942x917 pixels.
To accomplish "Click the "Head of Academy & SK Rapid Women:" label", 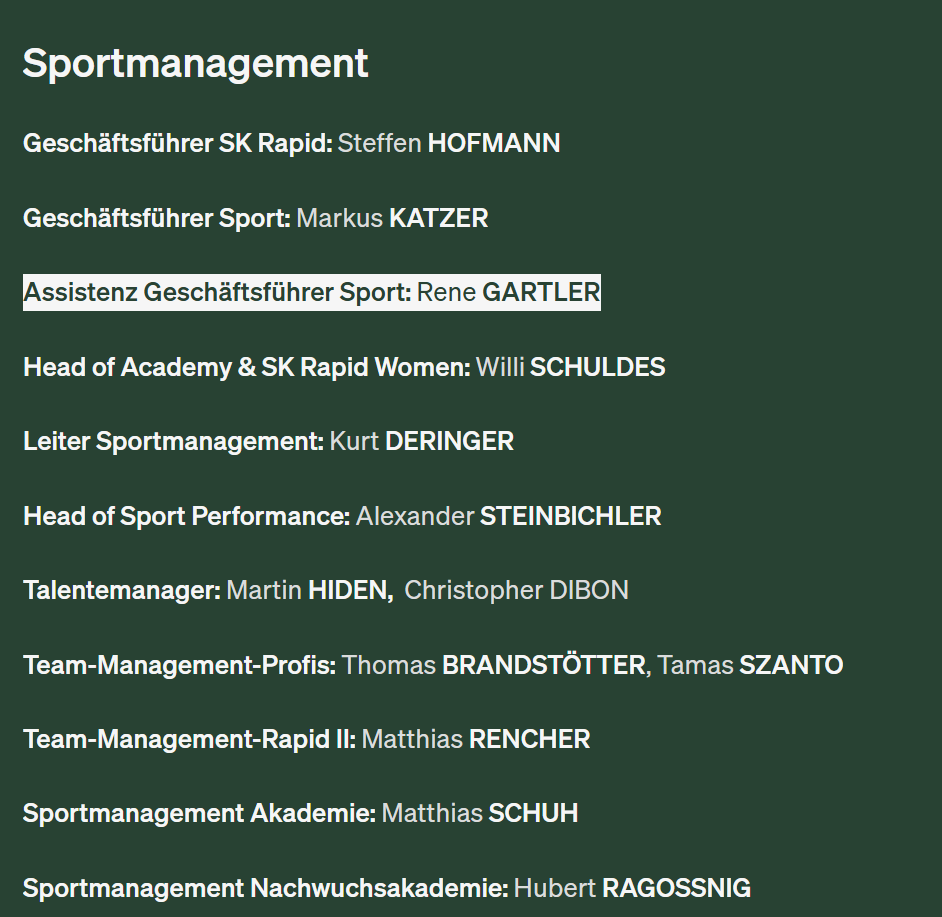I will [246, 367].
